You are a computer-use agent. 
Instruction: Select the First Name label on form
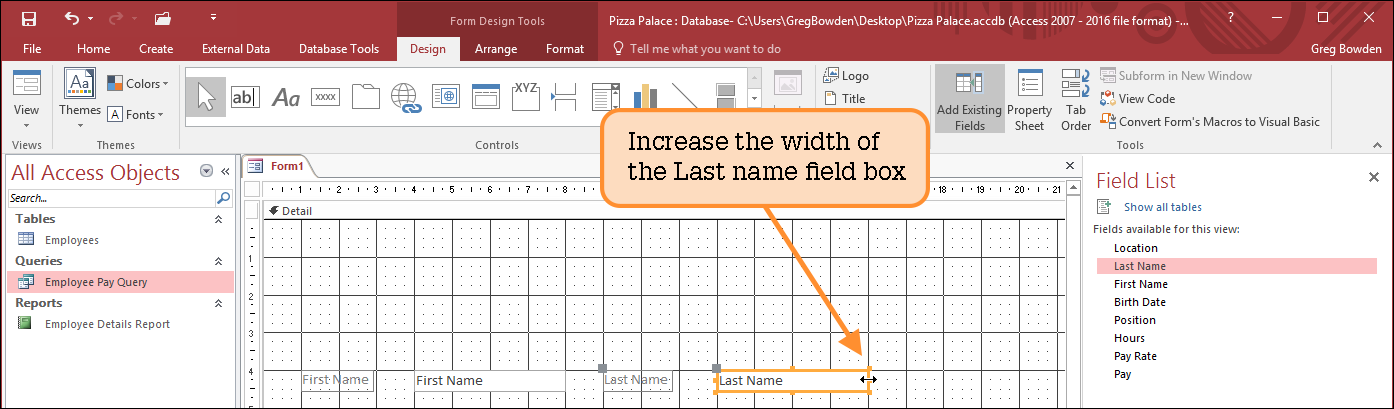[336, 380]
